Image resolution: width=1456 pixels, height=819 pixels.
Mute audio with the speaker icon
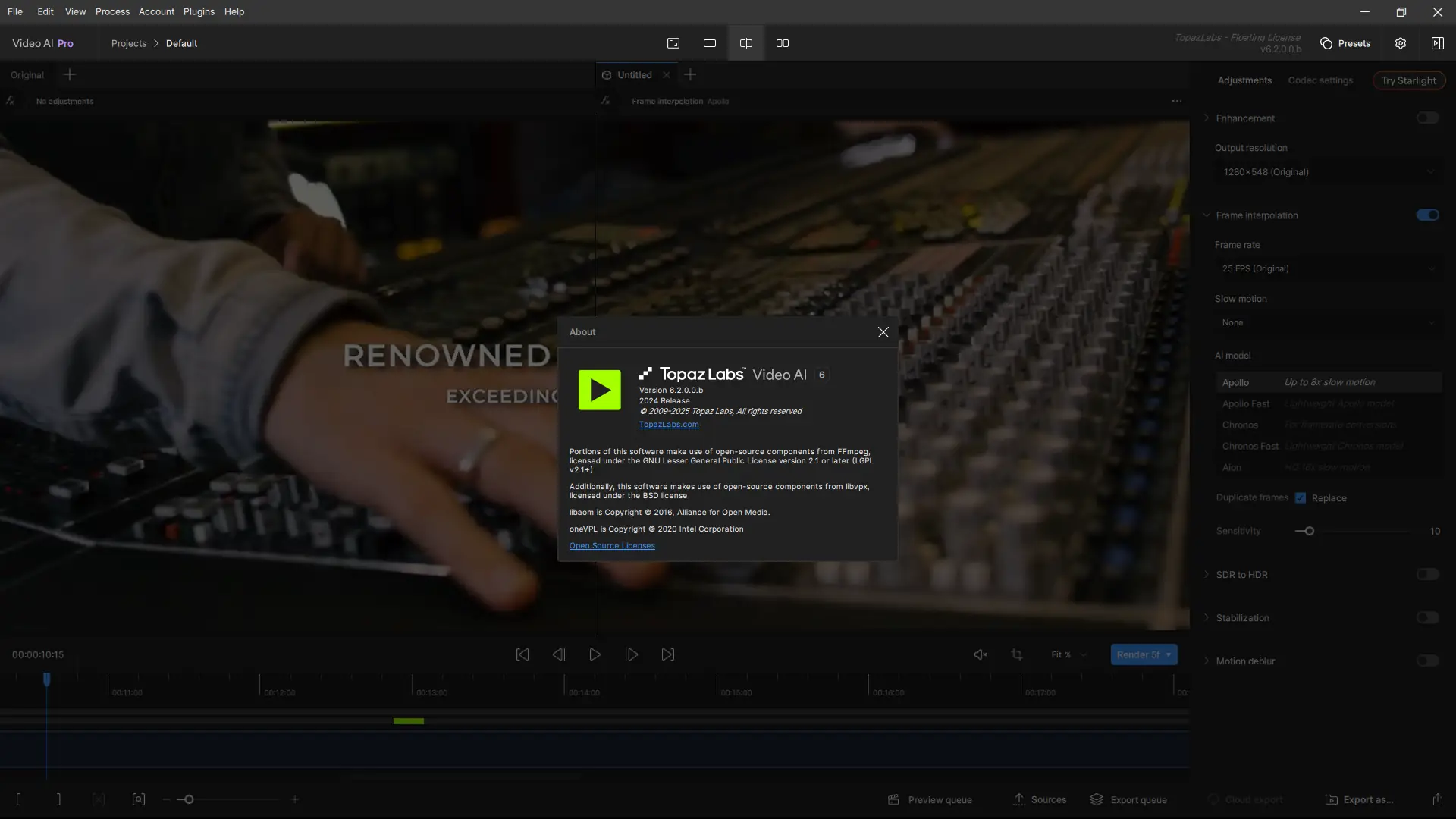tap(980, 654)
